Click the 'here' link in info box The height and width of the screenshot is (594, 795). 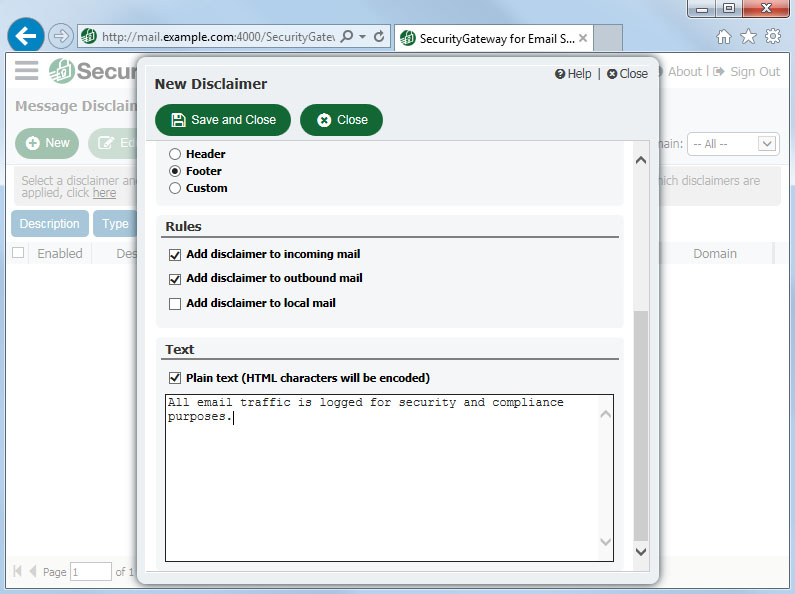[x=104, y=193]
